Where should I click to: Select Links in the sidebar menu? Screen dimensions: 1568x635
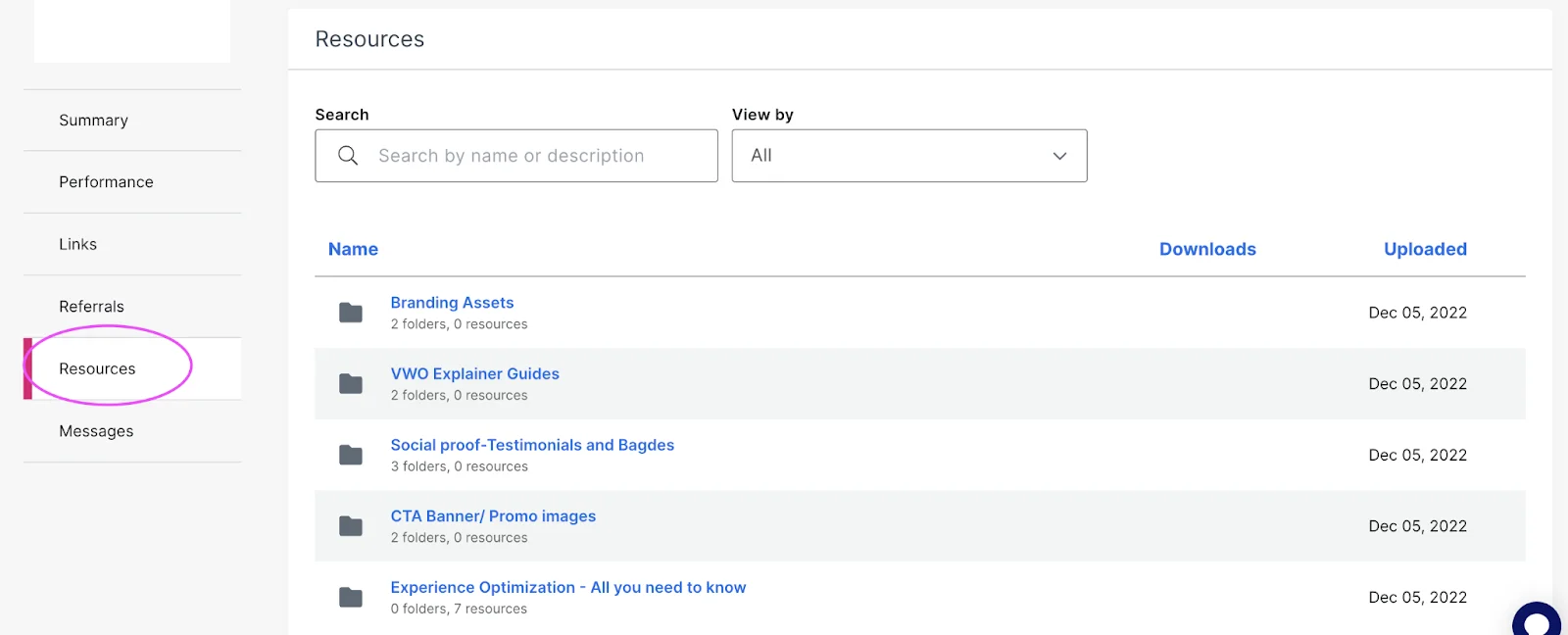pyautogui.click(x=77, y=244)
